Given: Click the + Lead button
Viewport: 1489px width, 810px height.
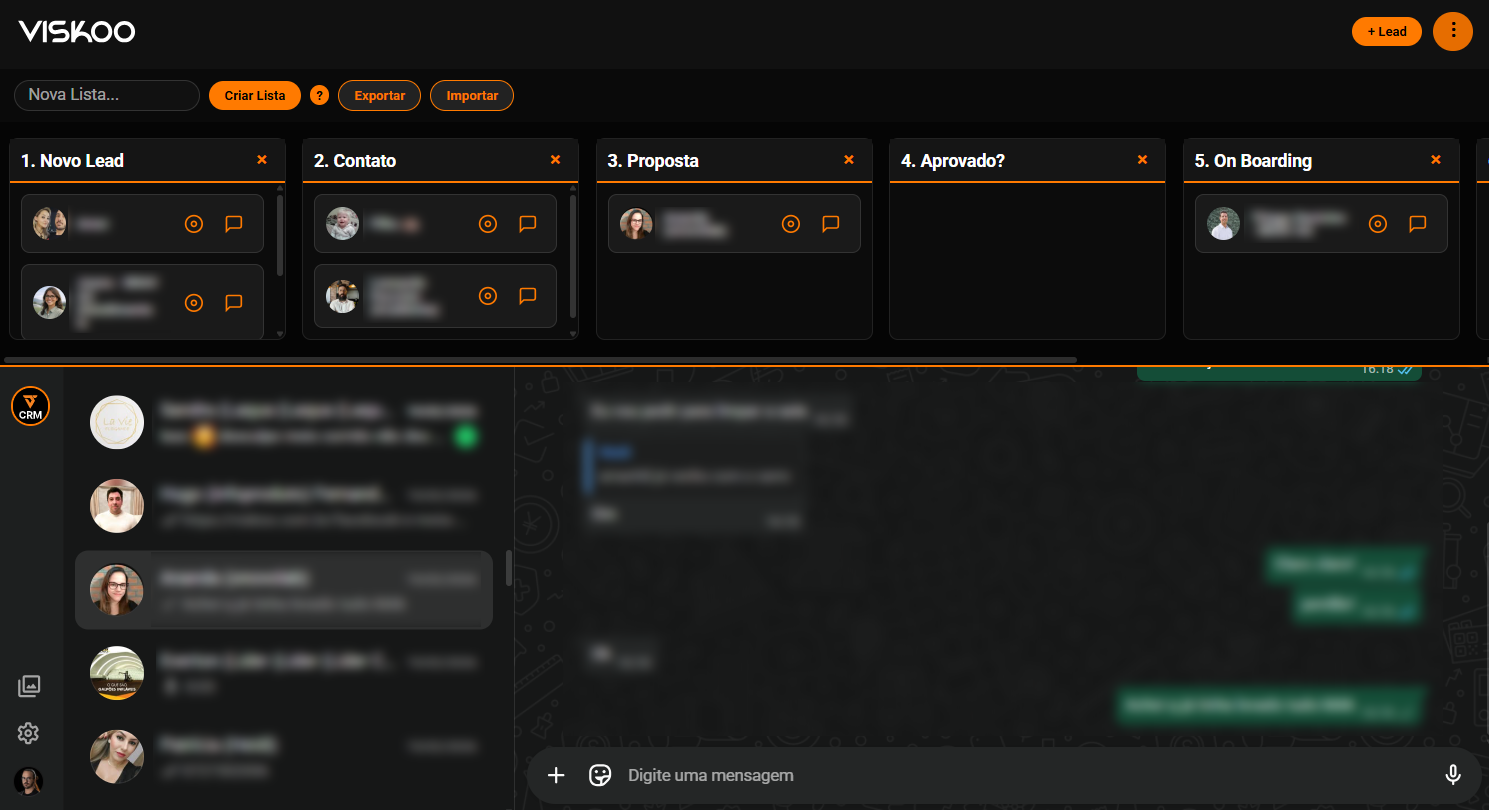Looking at the screenshot, I should pyautogui.click(x=1386, y=32).
